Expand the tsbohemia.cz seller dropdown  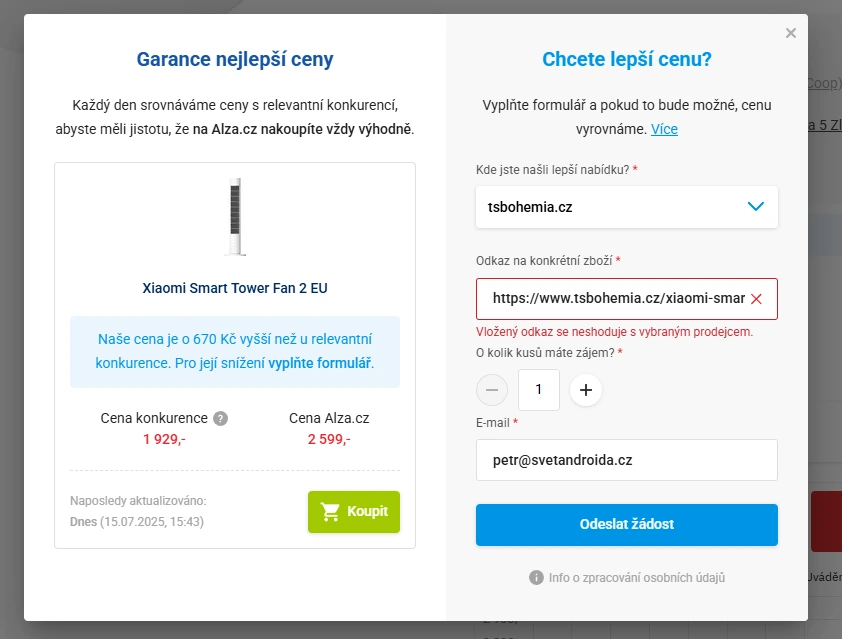coord(627,207)
